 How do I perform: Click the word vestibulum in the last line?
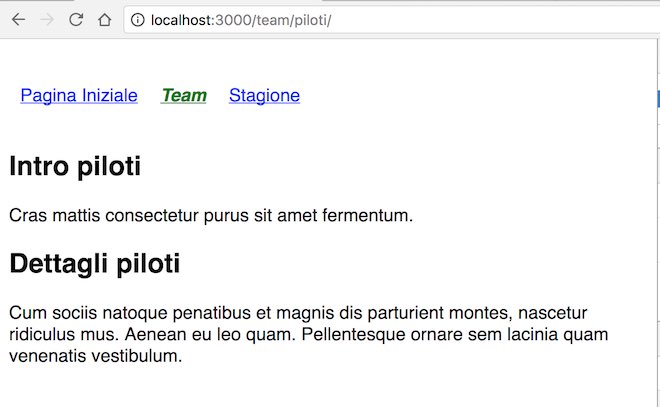[139, 354]
